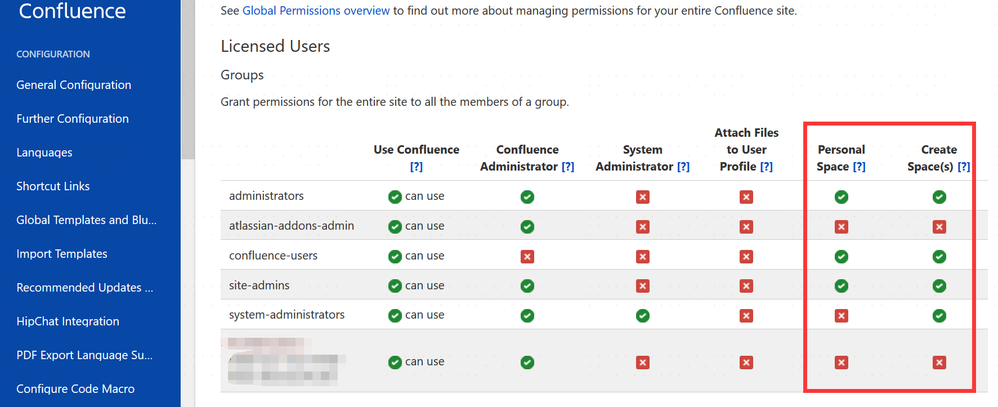Open General Configuration in sidebar

[x=74, y=85]
